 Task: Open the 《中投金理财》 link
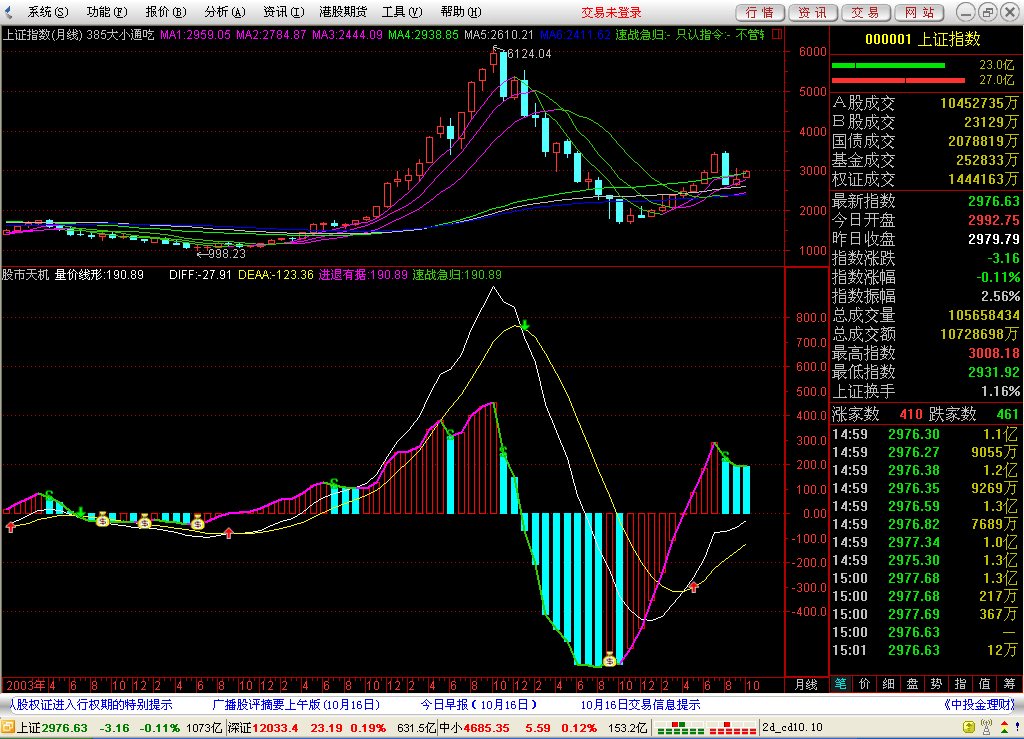[x=980, y=704]
